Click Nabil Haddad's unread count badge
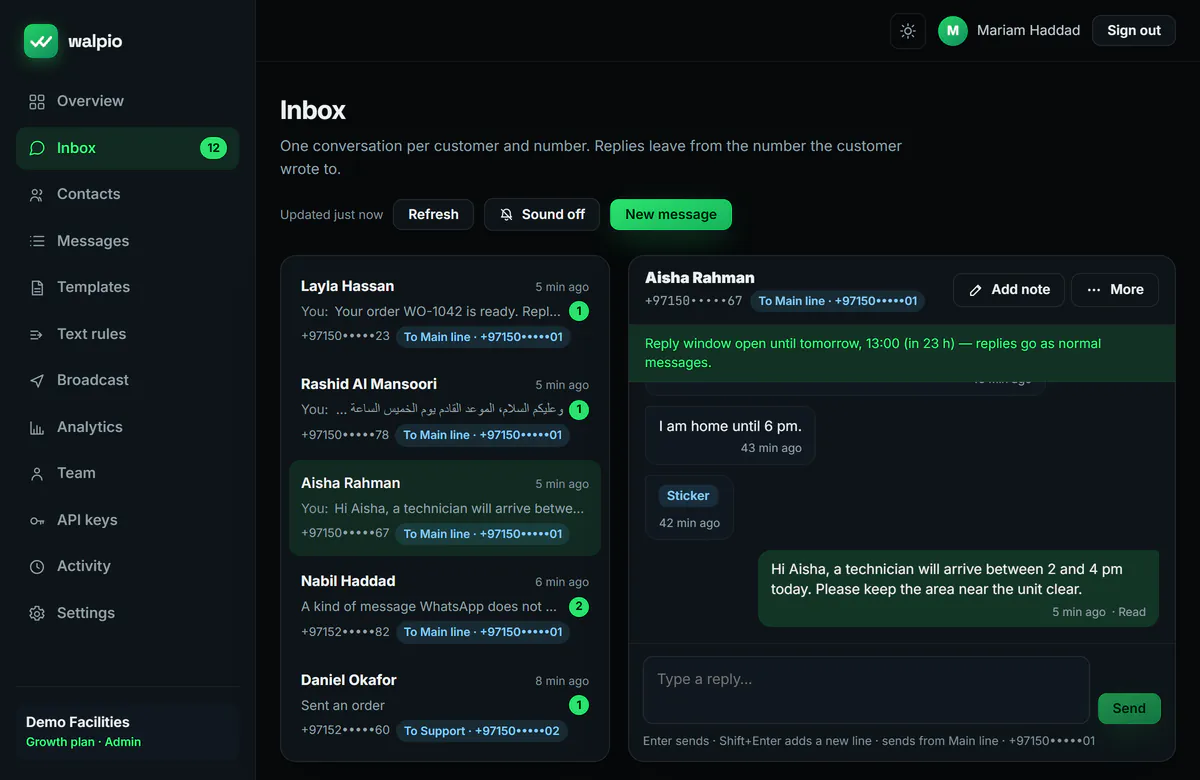Screen dimensions: 1200x780 tap(579, 606)
